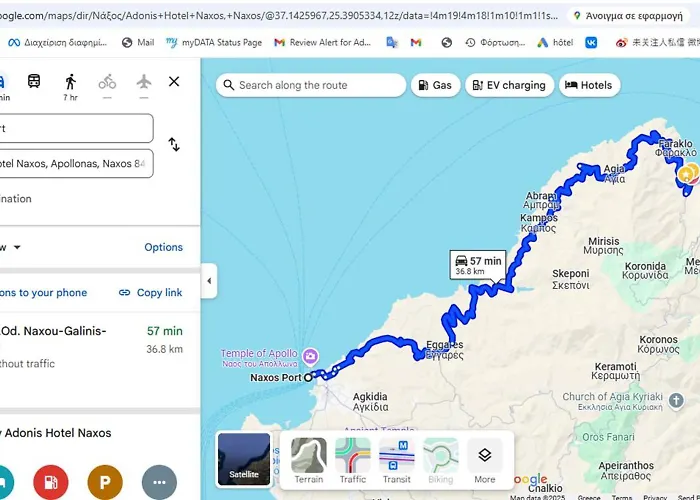
Task: Close the directions panel
Action: pos(174,82)
